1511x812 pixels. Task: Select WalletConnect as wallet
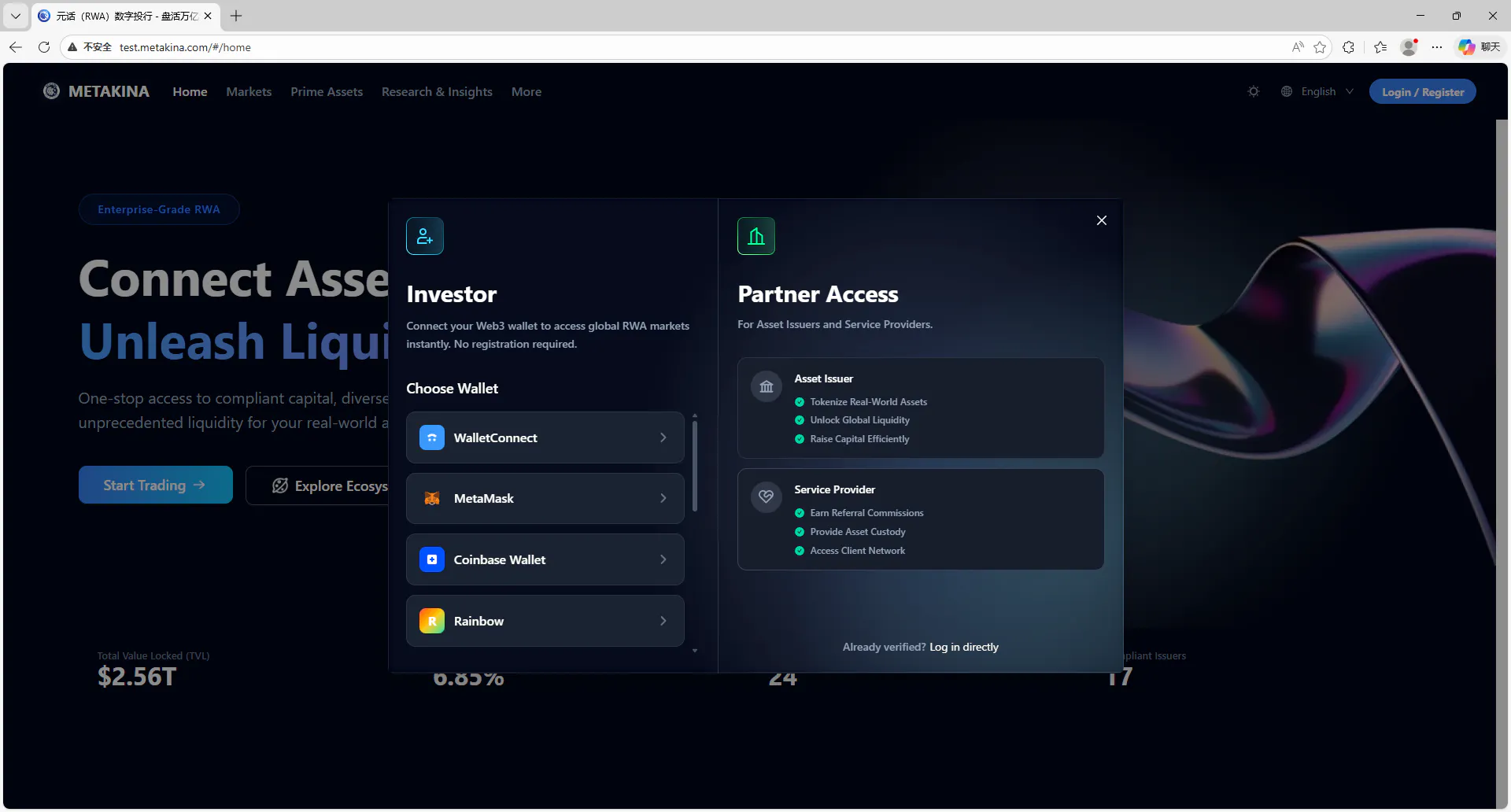point(545,437)
